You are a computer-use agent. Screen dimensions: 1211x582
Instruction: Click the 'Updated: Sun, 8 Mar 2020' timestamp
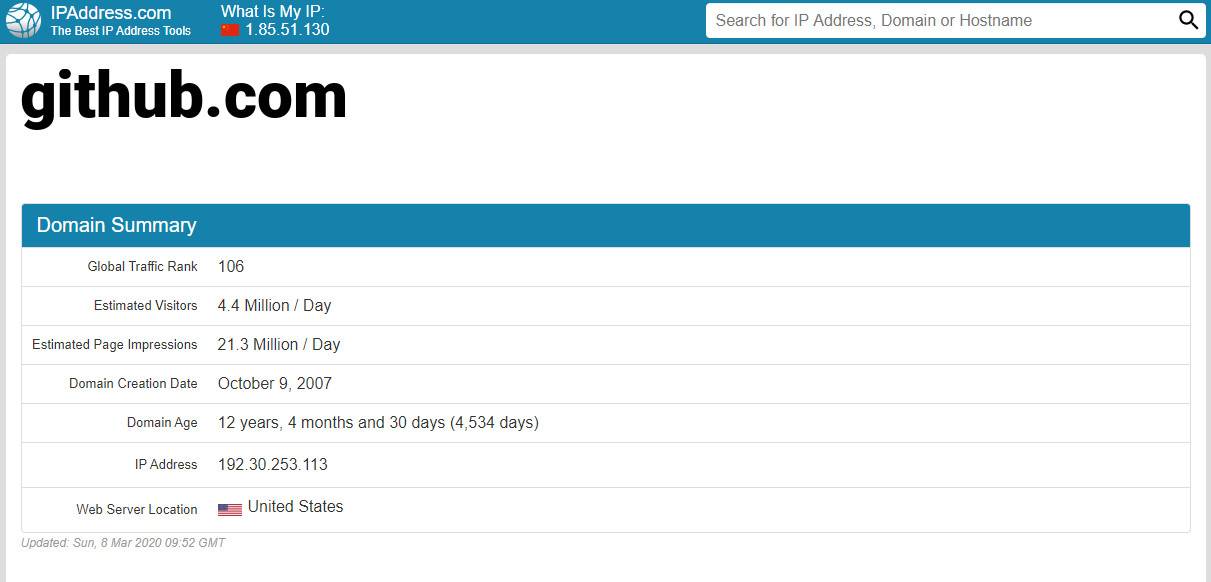123,543
